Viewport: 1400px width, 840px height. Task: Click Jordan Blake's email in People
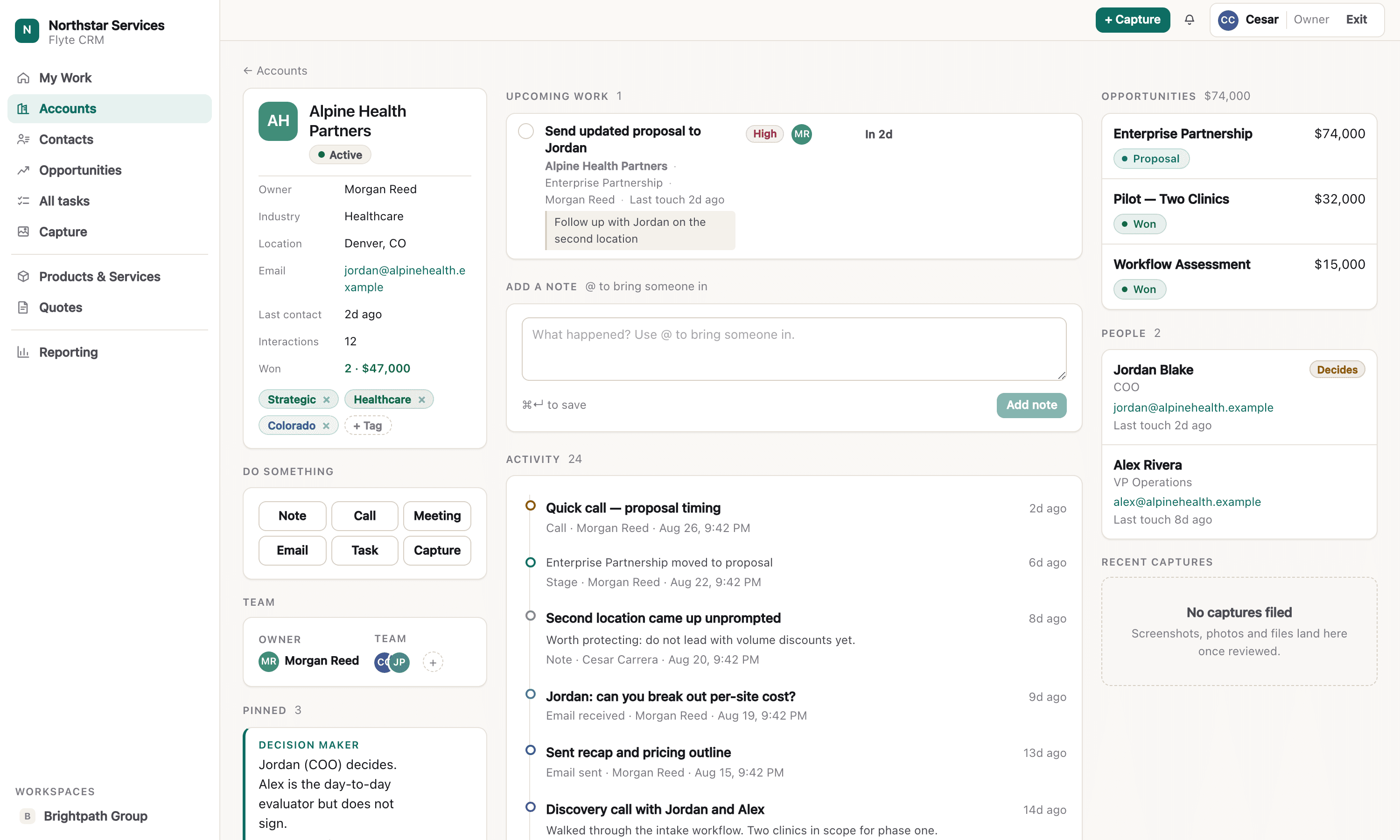(1193, 407)
